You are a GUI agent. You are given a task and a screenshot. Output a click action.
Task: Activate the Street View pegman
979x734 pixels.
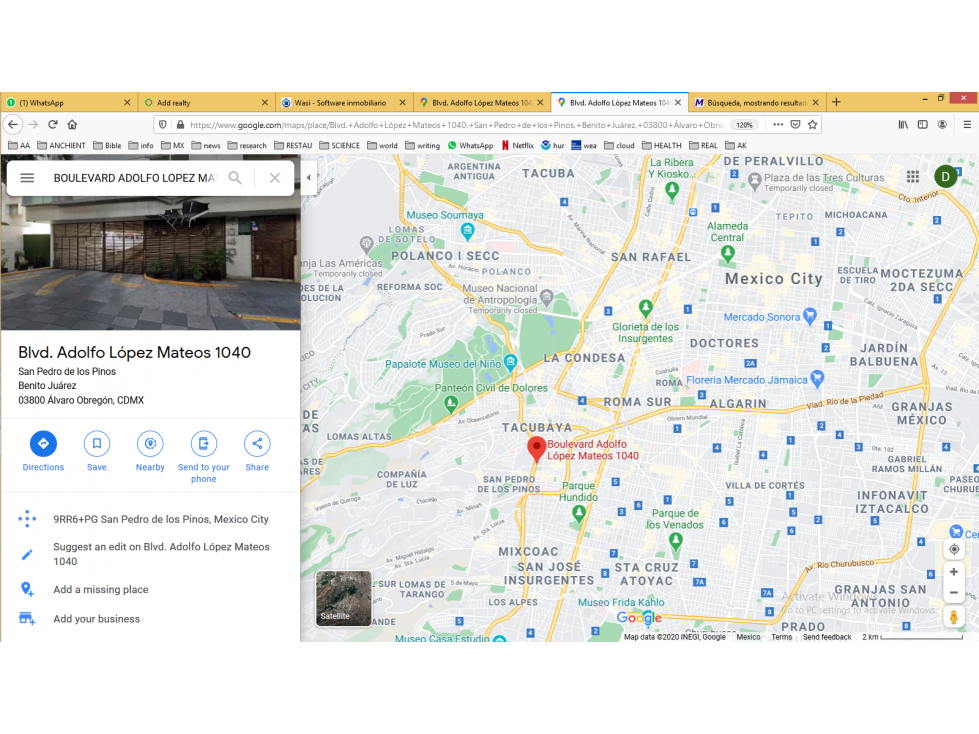[954, 617]
